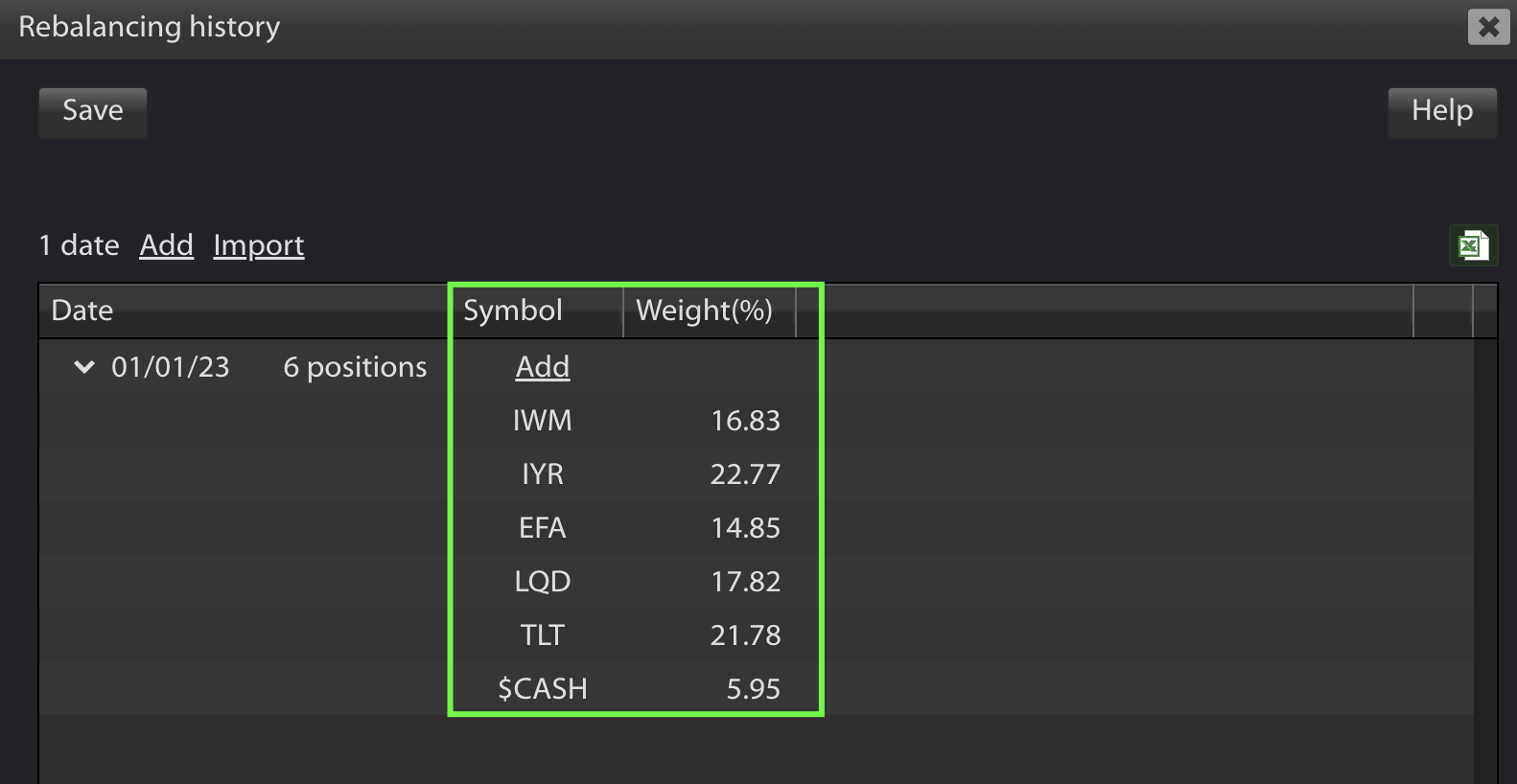Click the Save button
The height and width of the screenshot is (784, 1517).
tap(93, 112)
